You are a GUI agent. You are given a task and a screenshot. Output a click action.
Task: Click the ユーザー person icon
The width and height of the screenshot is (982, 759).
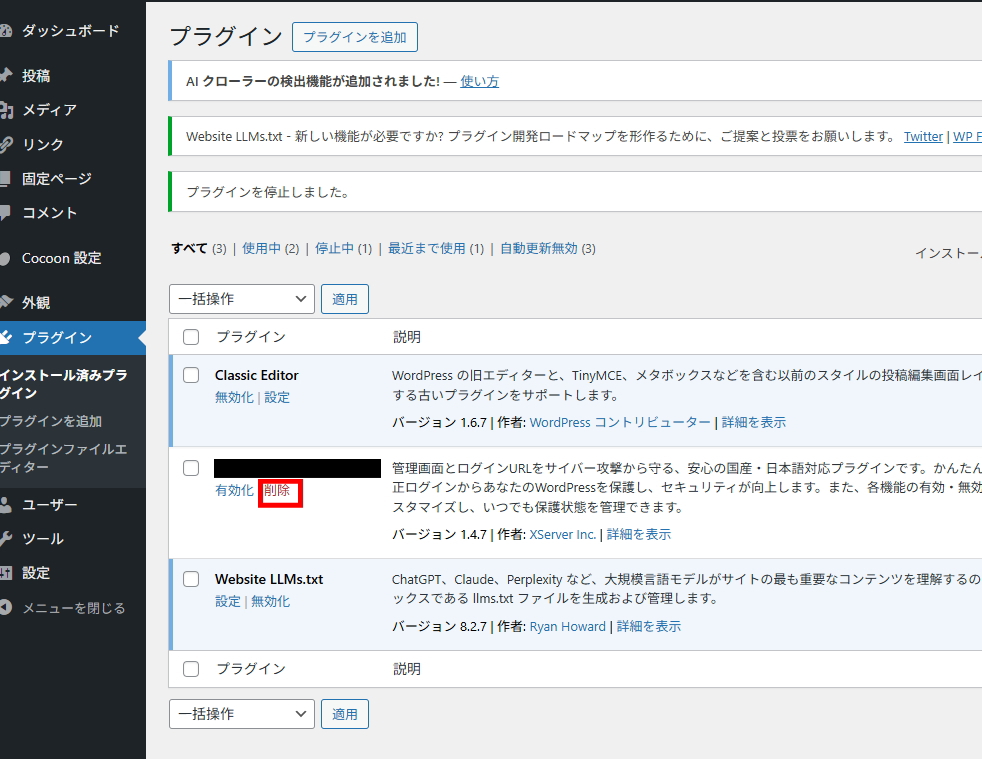[x=5, y=505]
